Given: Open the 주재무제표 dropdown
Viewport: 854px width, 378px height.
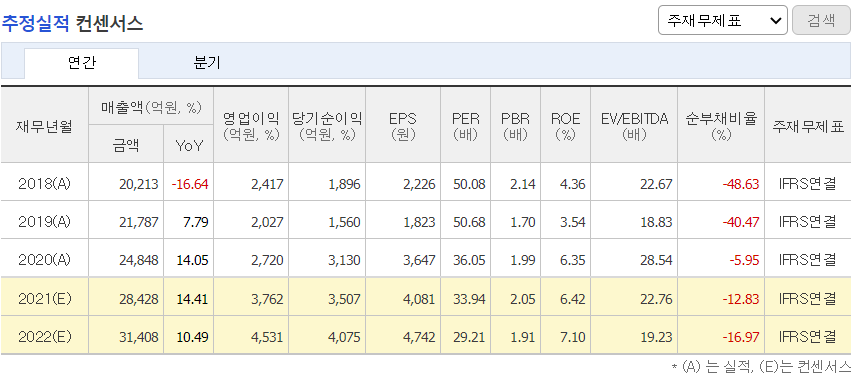Looking at the screenshot, I should pos(723,20).
